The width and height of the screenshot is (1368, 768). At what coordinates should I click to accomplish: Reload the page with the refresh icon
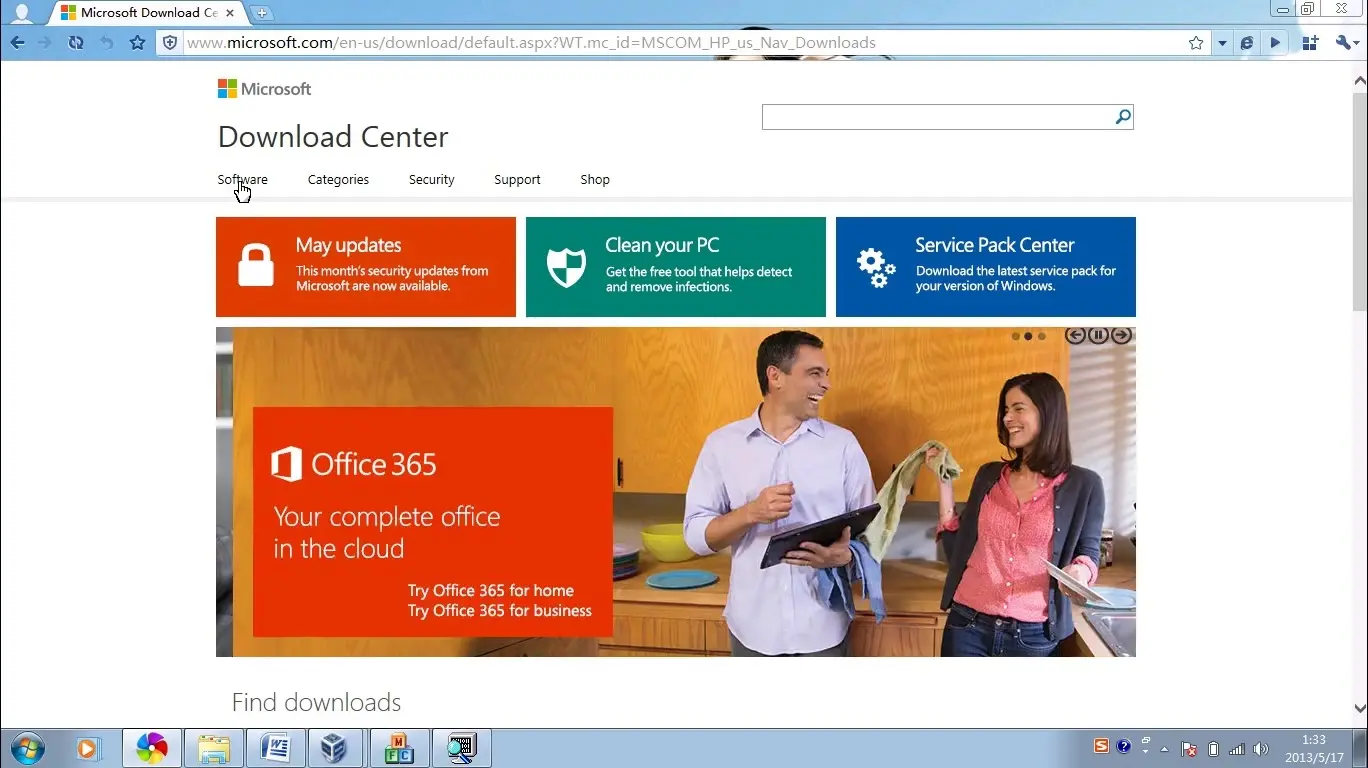[75, 43]
